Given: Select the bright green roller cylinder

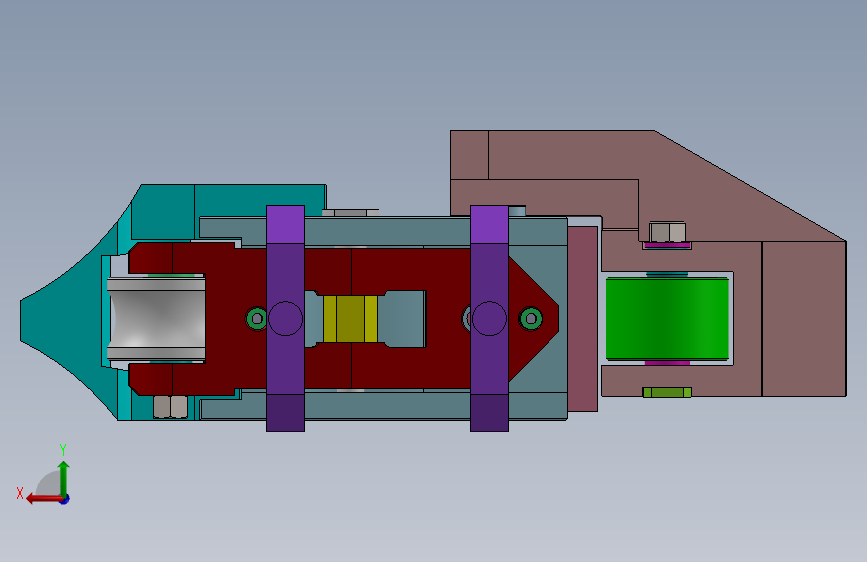Looking at the screenshot, I should [667, 319].
